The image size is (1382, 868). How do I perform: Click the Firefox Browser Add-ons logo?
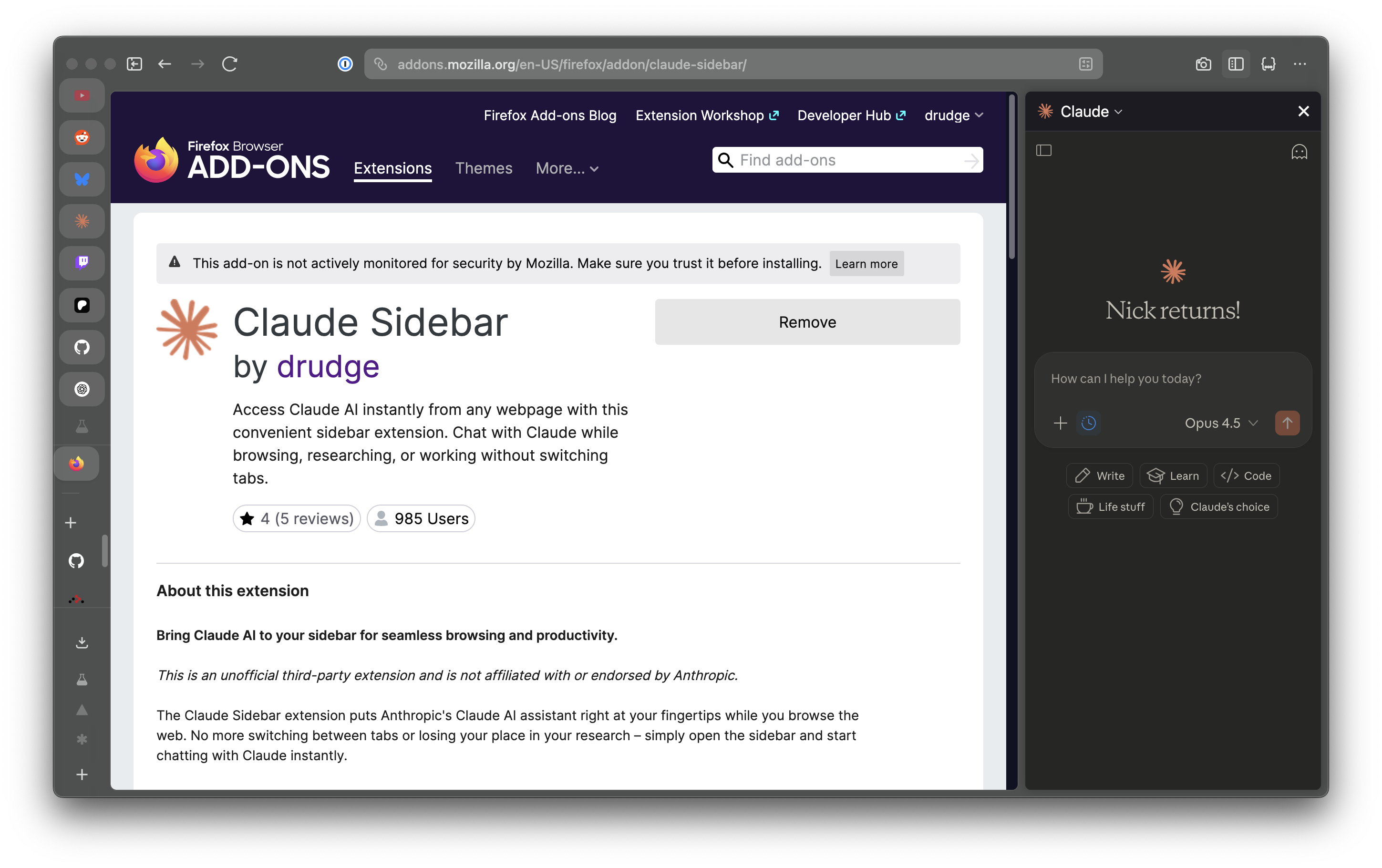tap(231, 160)
